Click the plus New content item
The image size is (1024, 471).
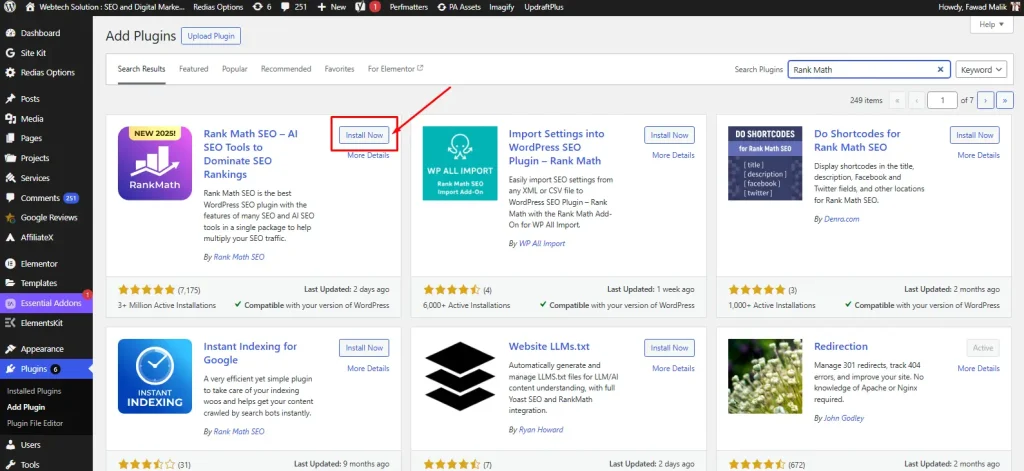332,7
